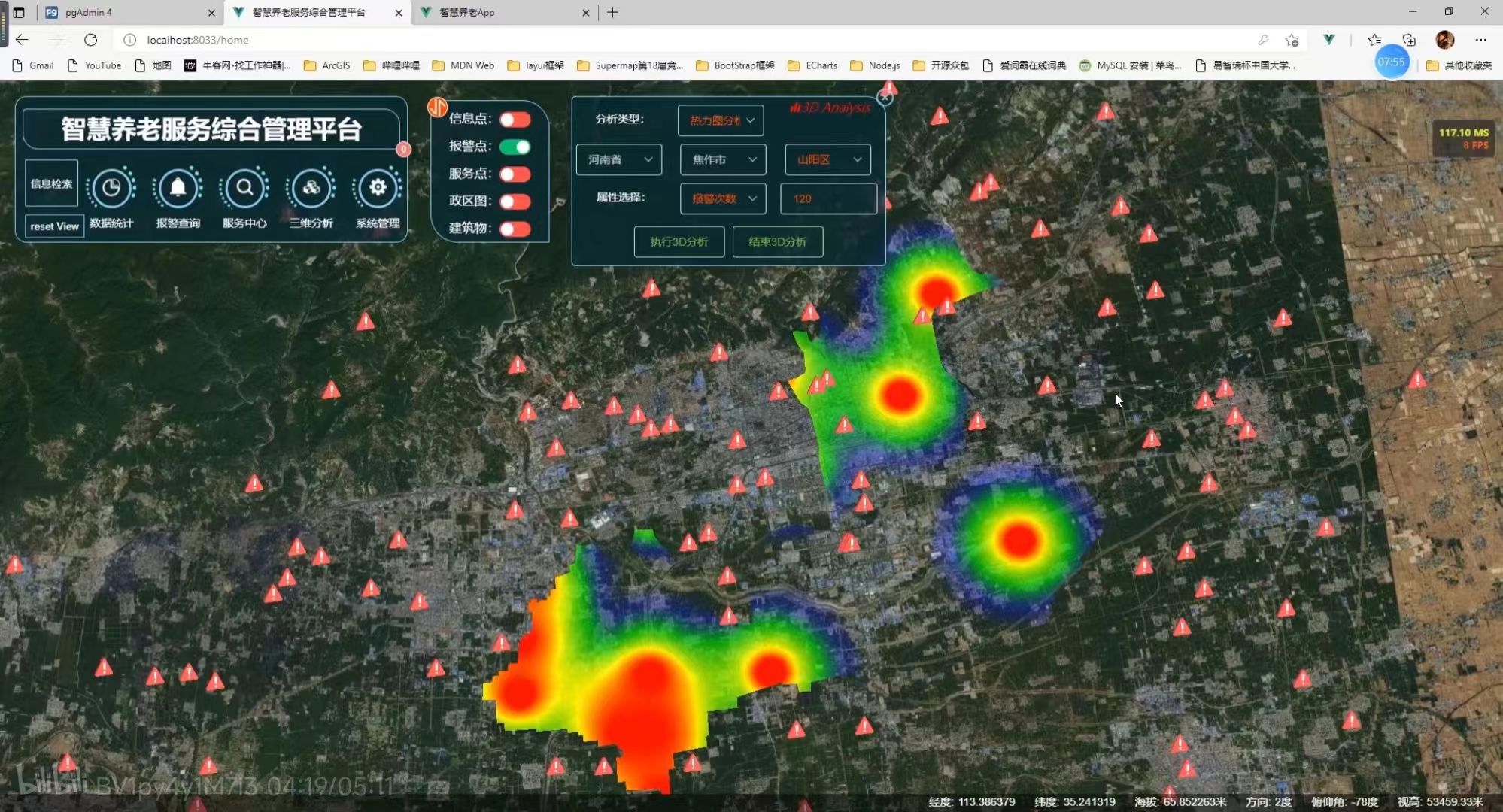Open the 其他收藏夹 folder

[x=1459, y=65]
